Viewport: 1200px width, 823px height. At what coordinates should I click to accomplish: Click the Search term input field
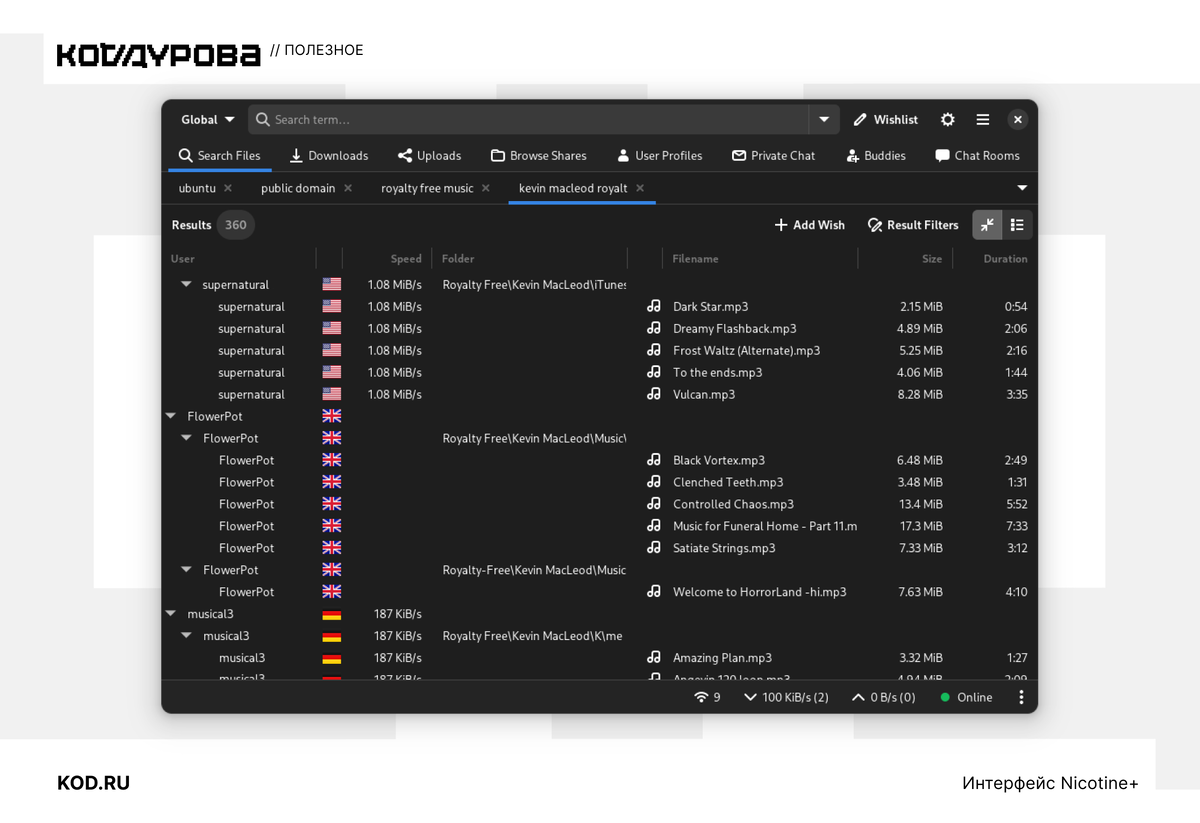[x=528, y=120]
